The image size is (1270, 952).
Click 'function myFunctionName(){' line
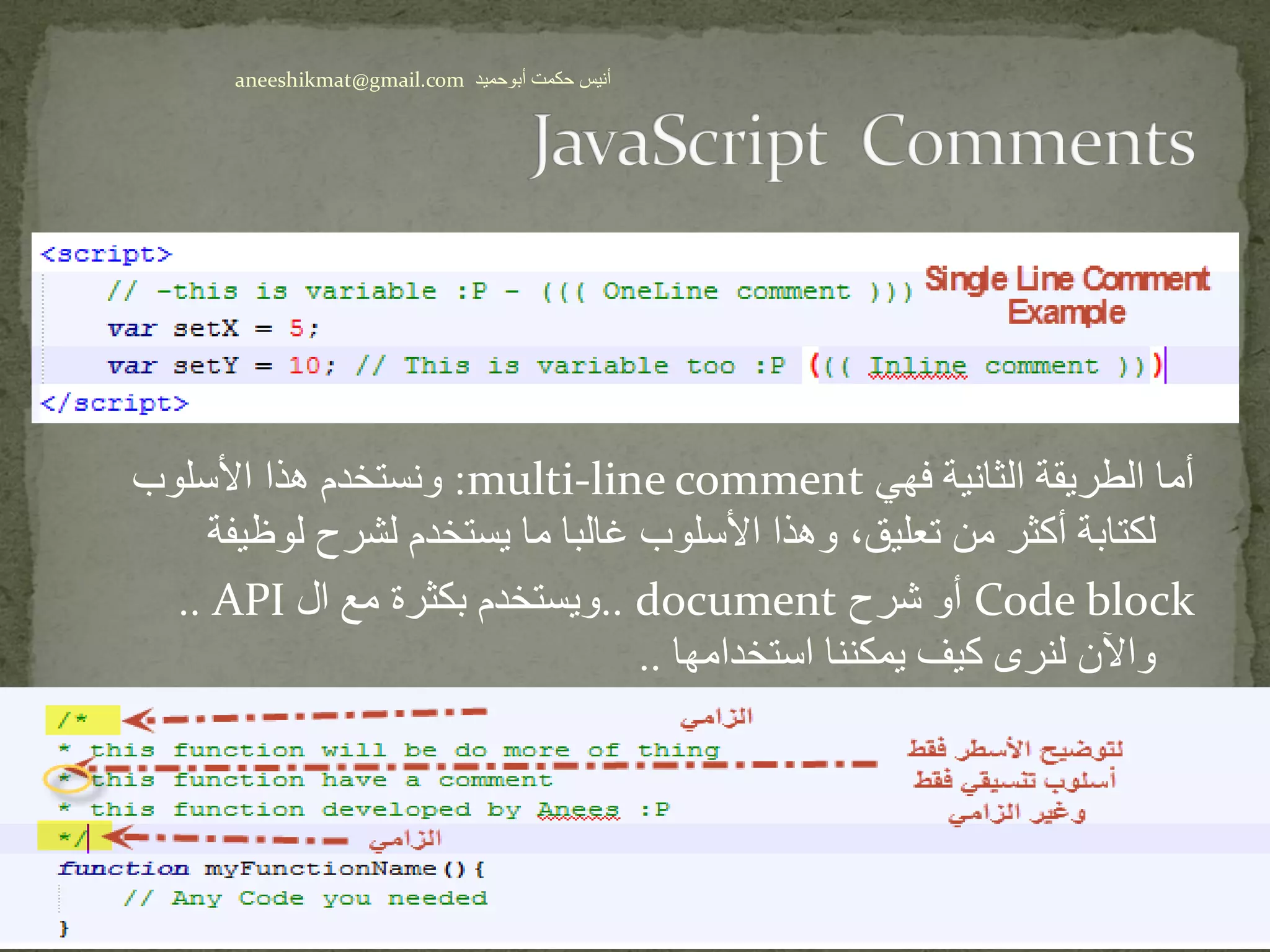pos(272,868)
